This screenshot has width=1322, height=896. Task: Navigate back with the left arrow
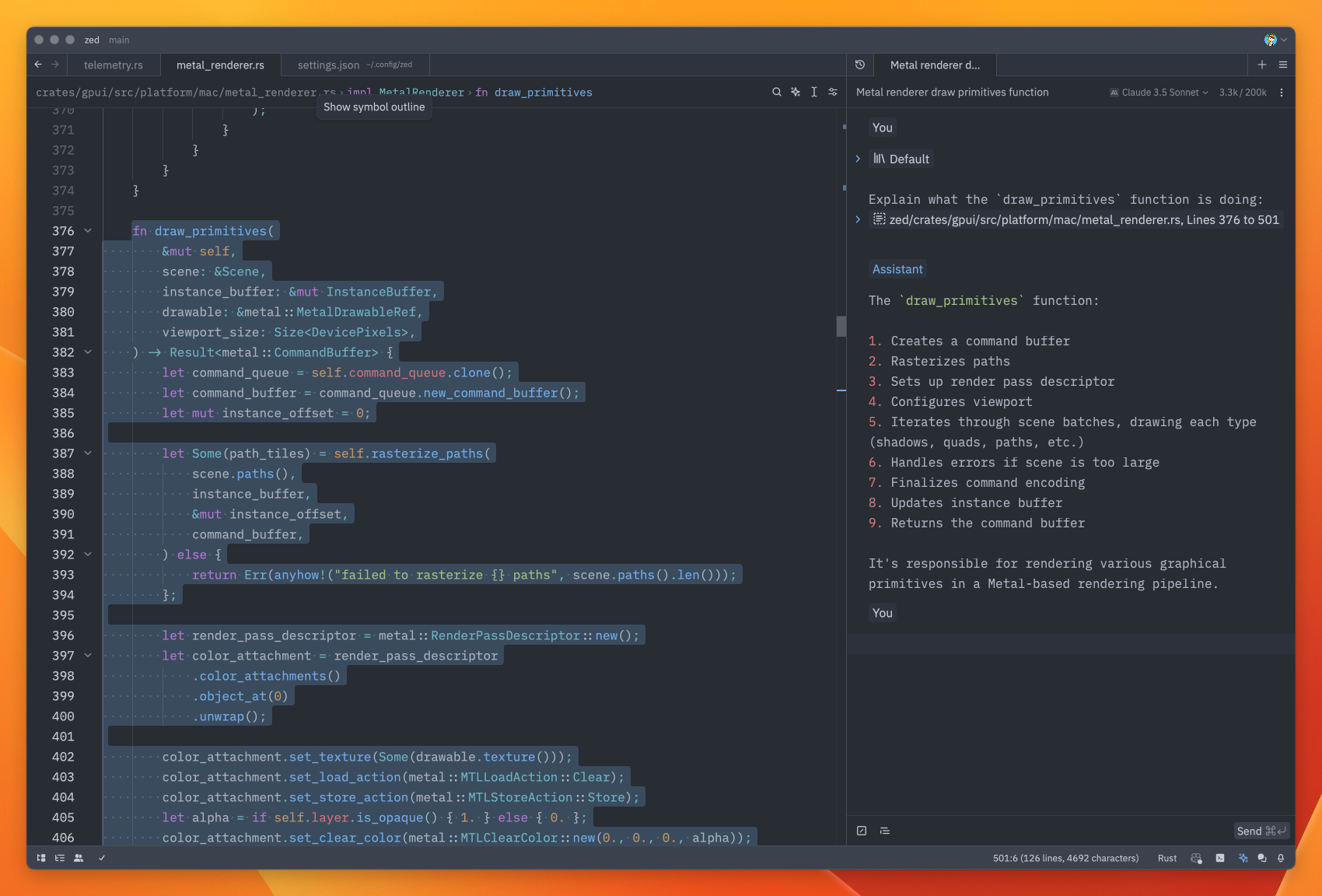38,65
